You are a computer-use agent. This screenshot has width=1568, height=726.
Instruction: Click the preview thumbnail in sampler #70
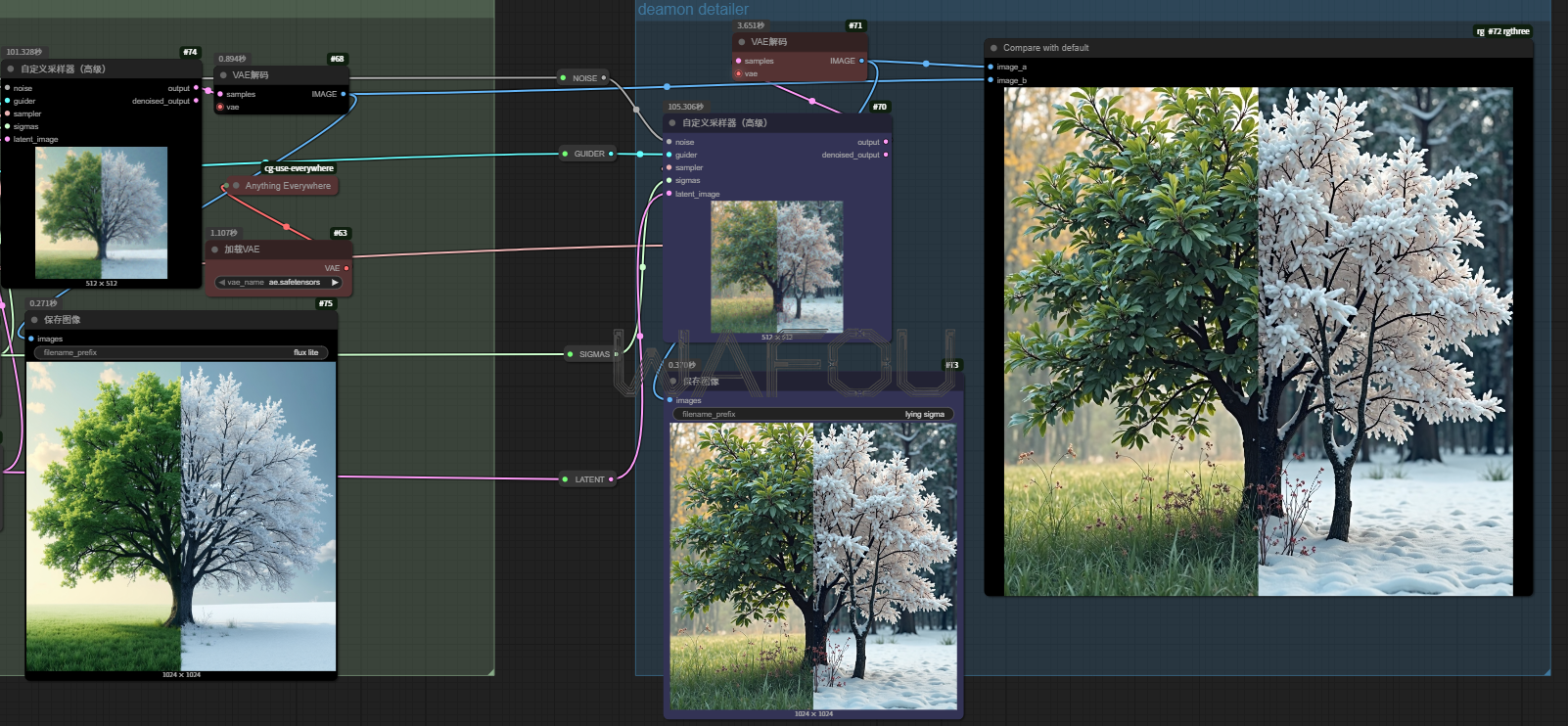coord(776,267)
